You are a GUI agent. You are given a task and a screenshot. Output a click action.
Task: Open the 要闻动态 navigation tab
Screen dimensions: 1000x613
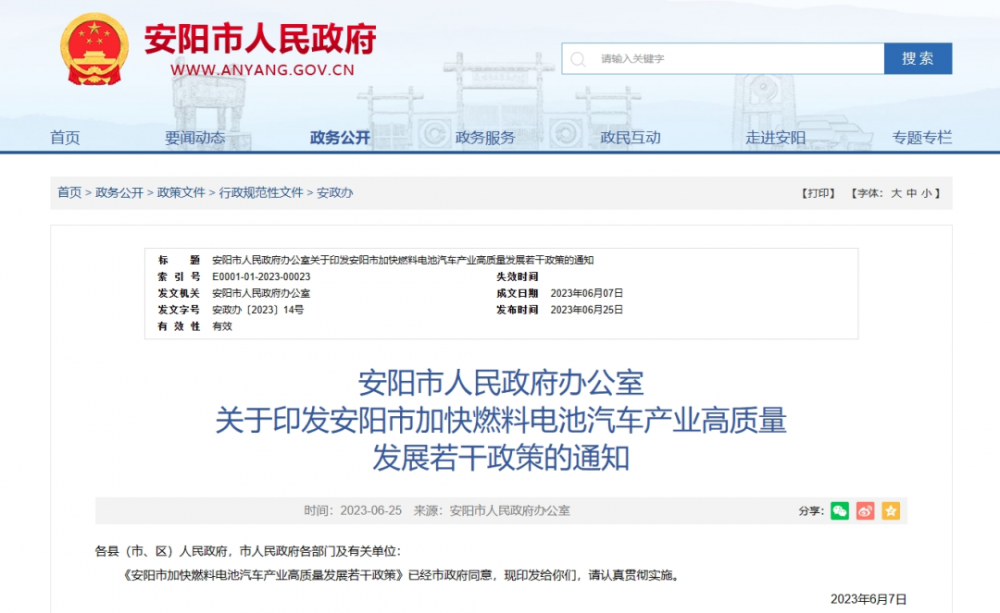point(195,138)
